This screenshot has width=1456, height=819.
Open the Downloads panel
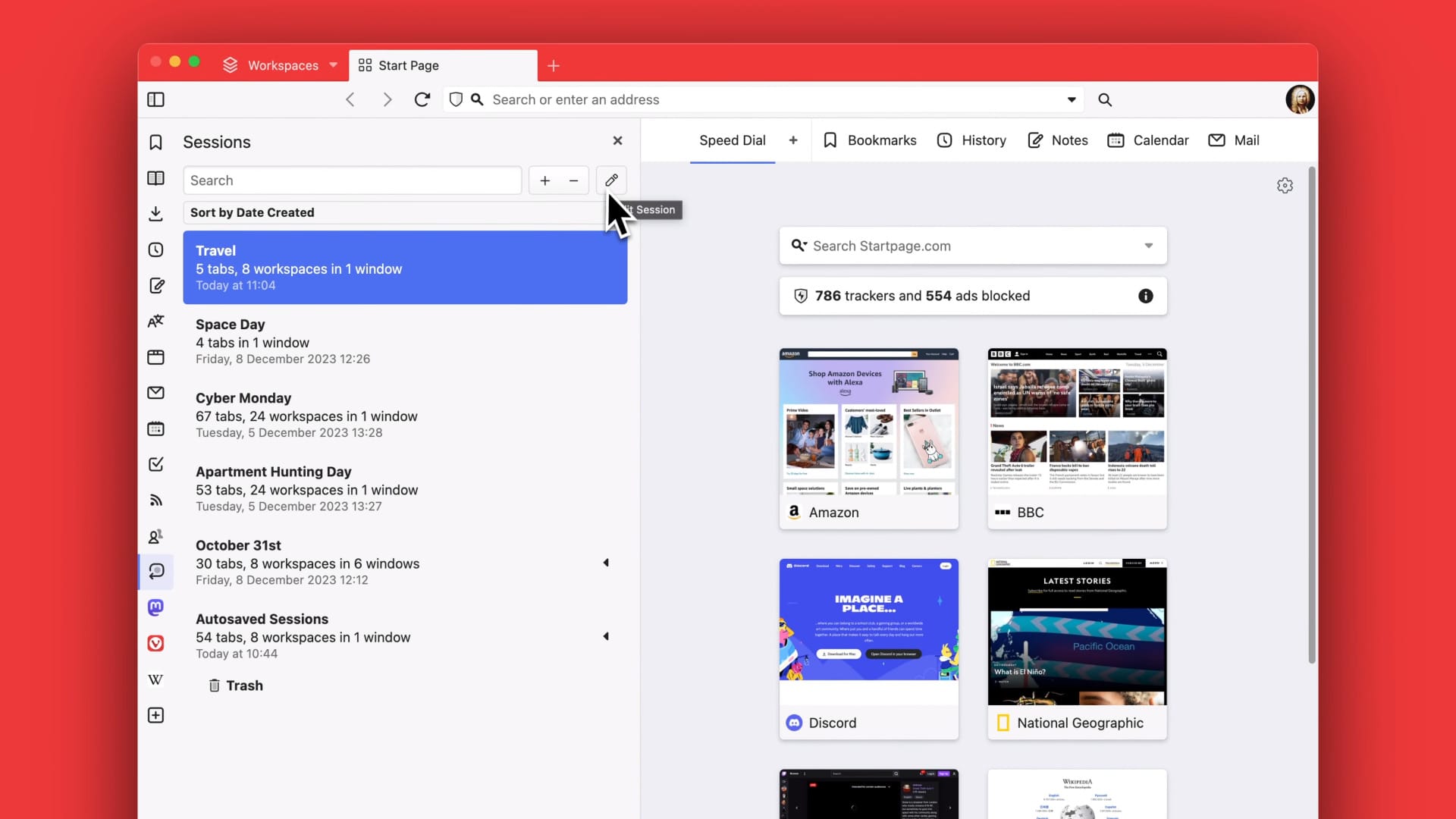tap(155, 213)
